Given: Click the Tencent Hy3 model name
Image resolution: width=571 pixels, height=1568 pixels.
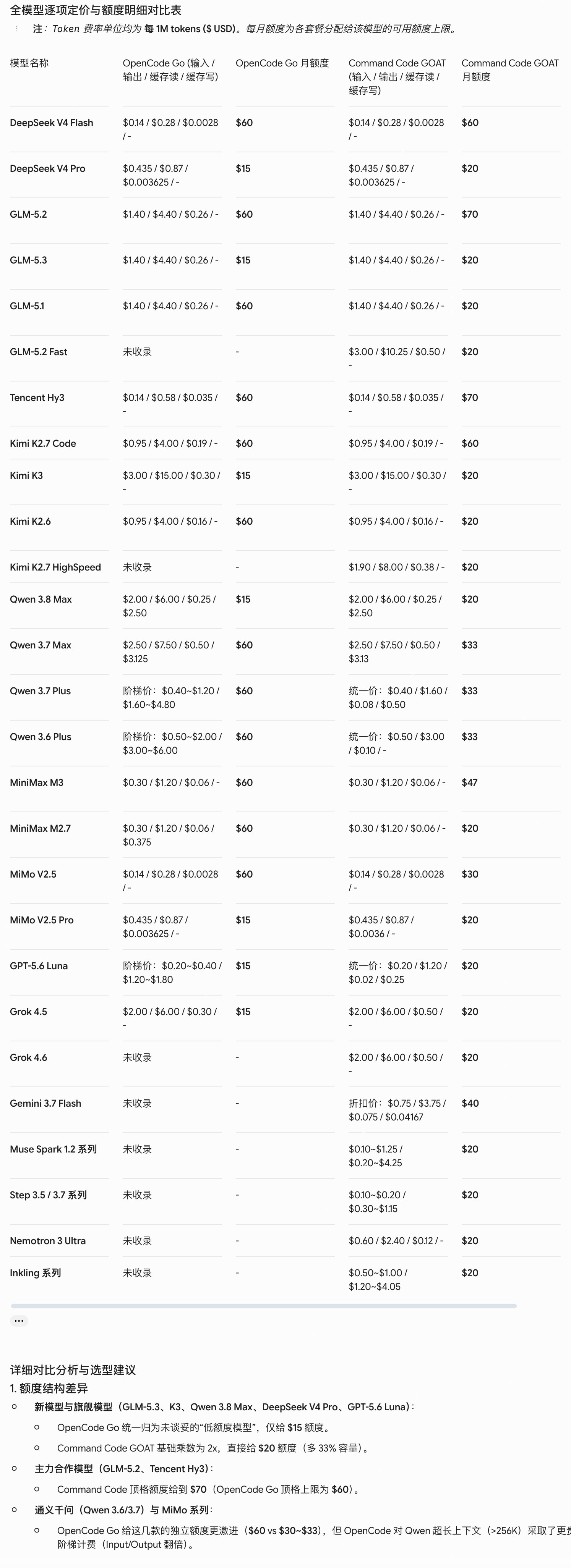Looking at the screenshot, I should 37,398.
